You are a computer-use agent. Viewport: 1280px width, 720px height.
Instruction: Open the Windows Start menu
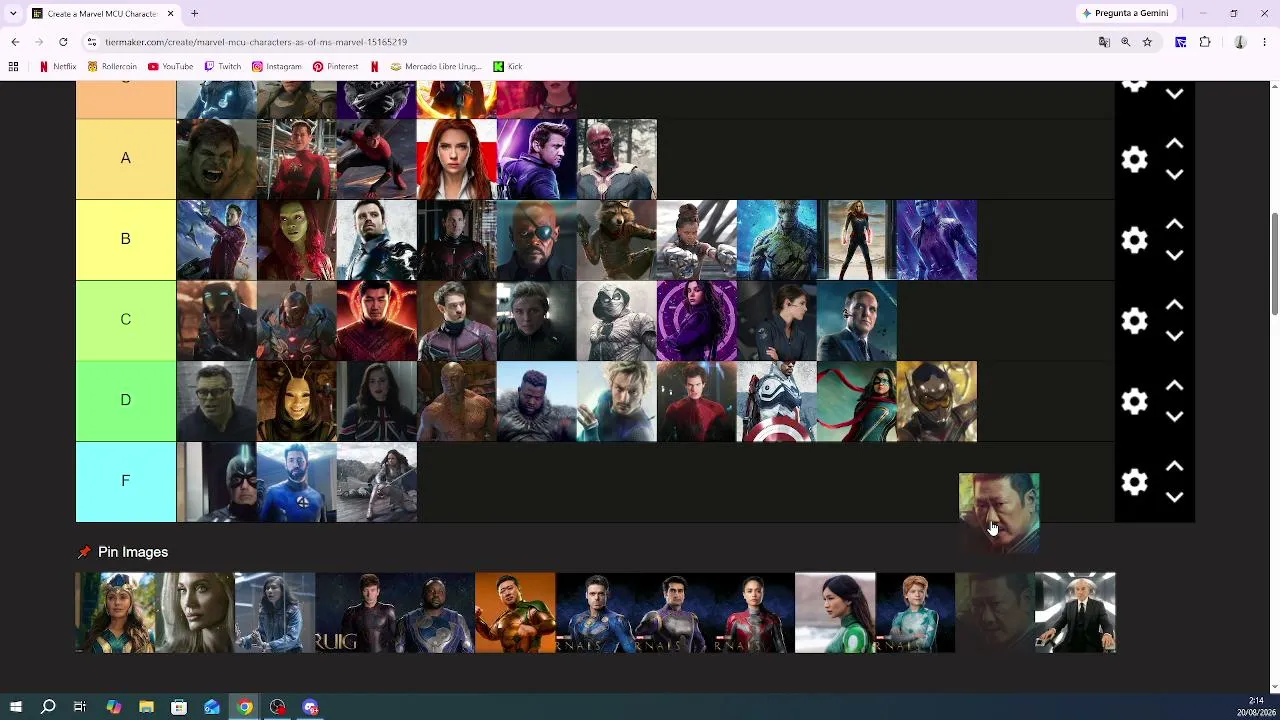[16, 707]
